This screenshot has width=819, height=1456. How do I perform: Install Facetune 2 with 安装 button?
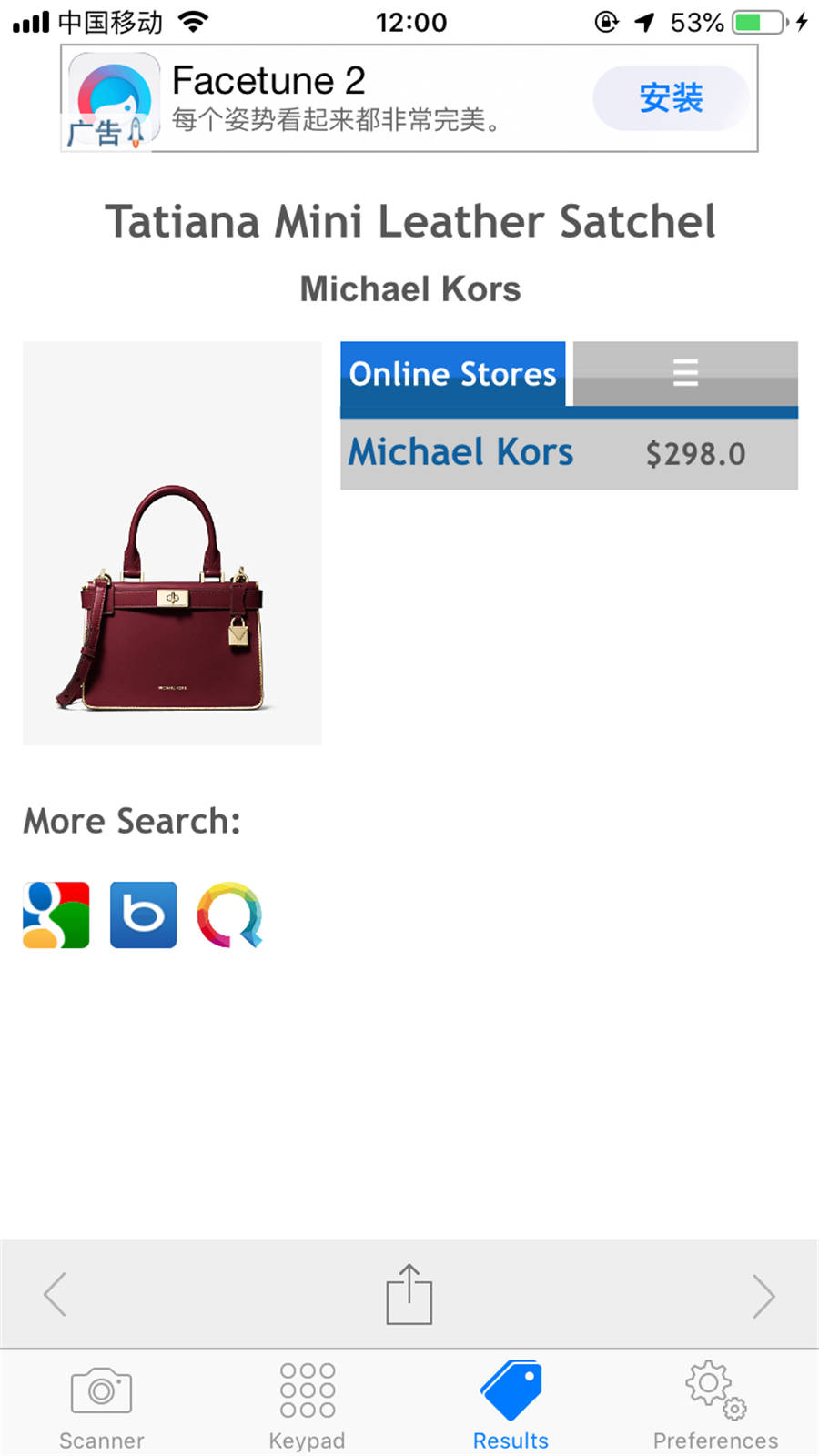(x=671, y=98)
